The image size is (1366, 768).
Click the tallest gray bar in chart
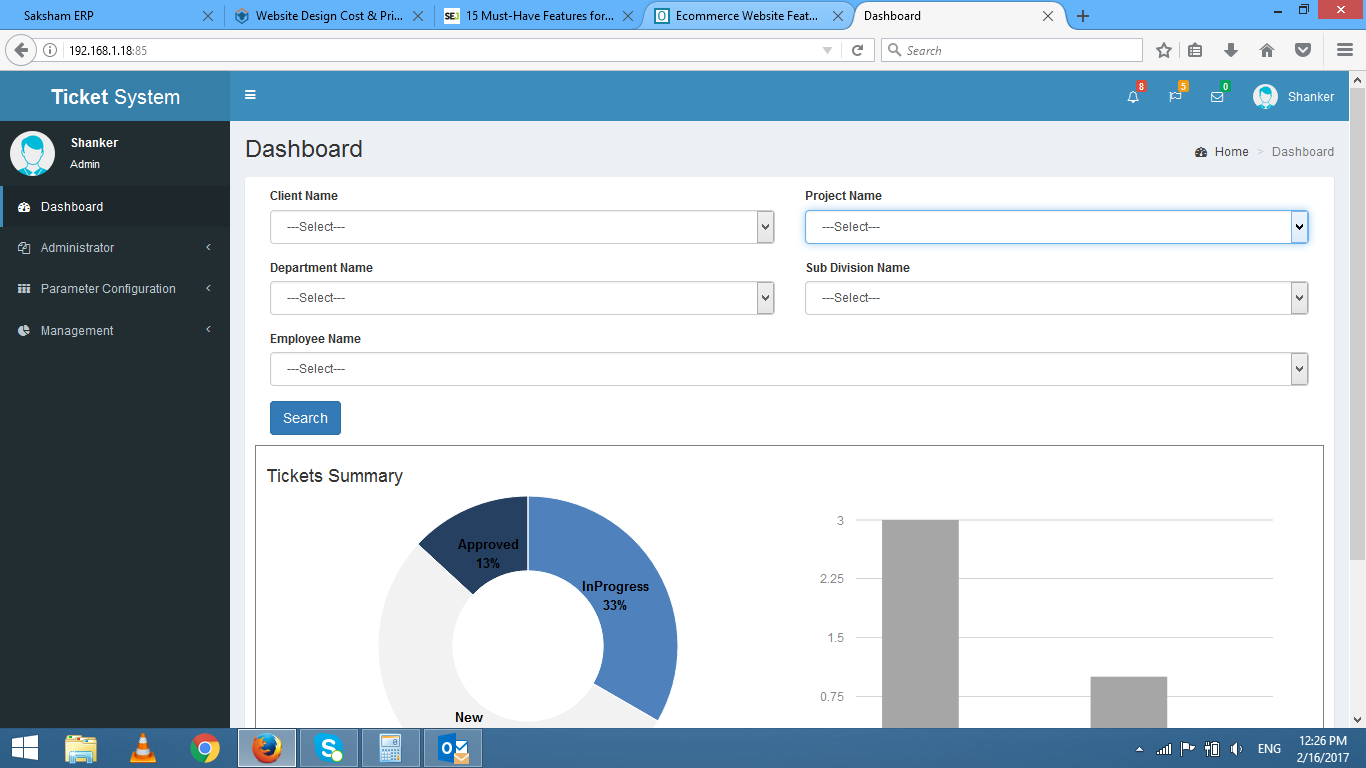pos(920,624)
